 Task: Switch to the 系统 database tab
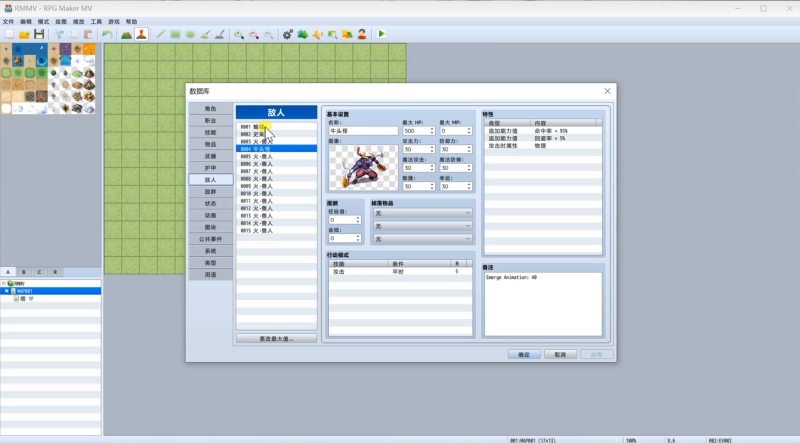coord(211,251)
